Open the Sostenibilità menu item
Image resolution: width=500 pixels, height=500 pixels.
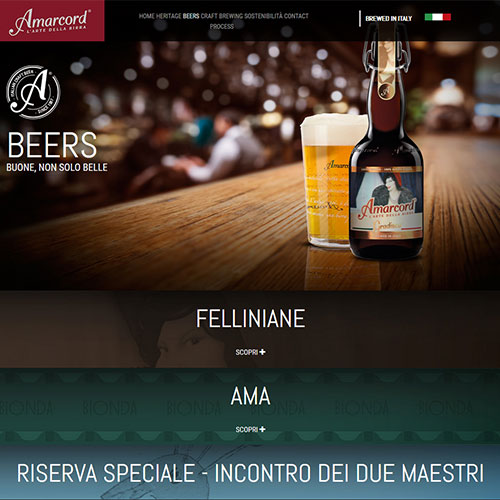click(263, 16)
